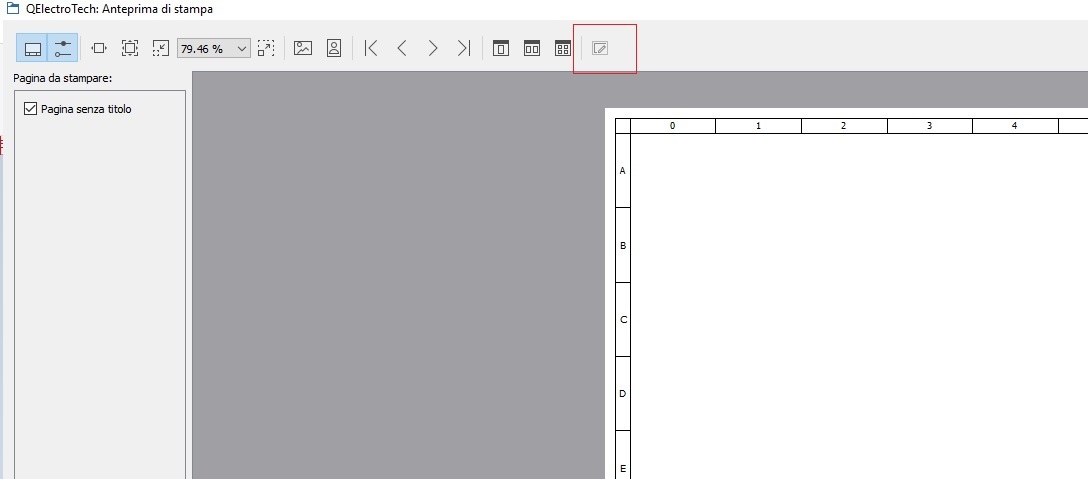
Task: Select portrait orientation icon
Action: pyautogui.click(x=334, y=48)
